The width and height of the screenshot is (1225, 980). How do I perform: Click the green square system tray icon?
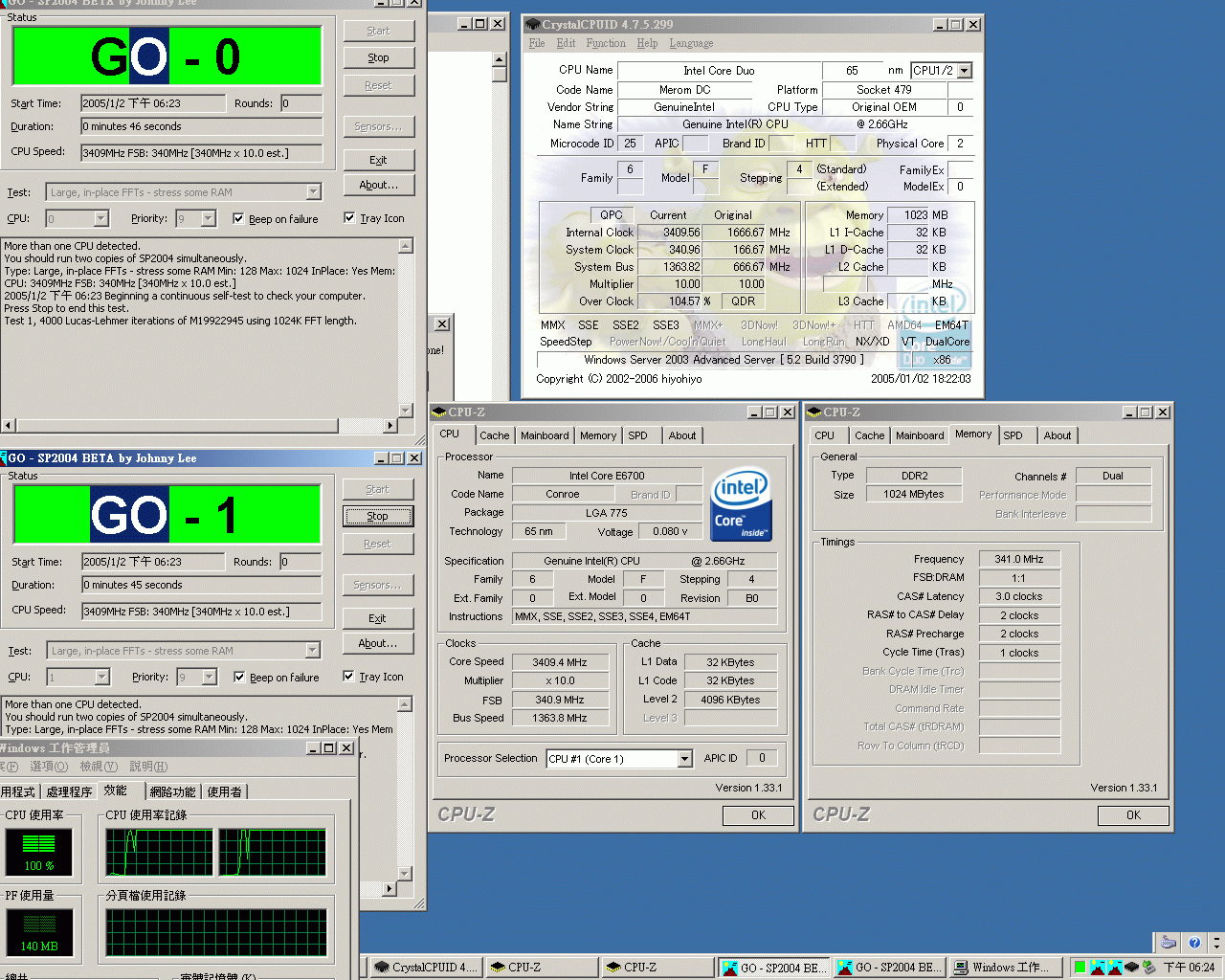1080,968
